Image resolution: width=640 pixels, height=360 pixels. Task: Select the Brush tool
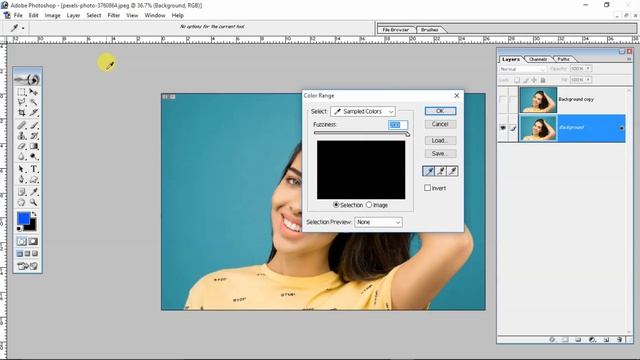pos(33,125)
